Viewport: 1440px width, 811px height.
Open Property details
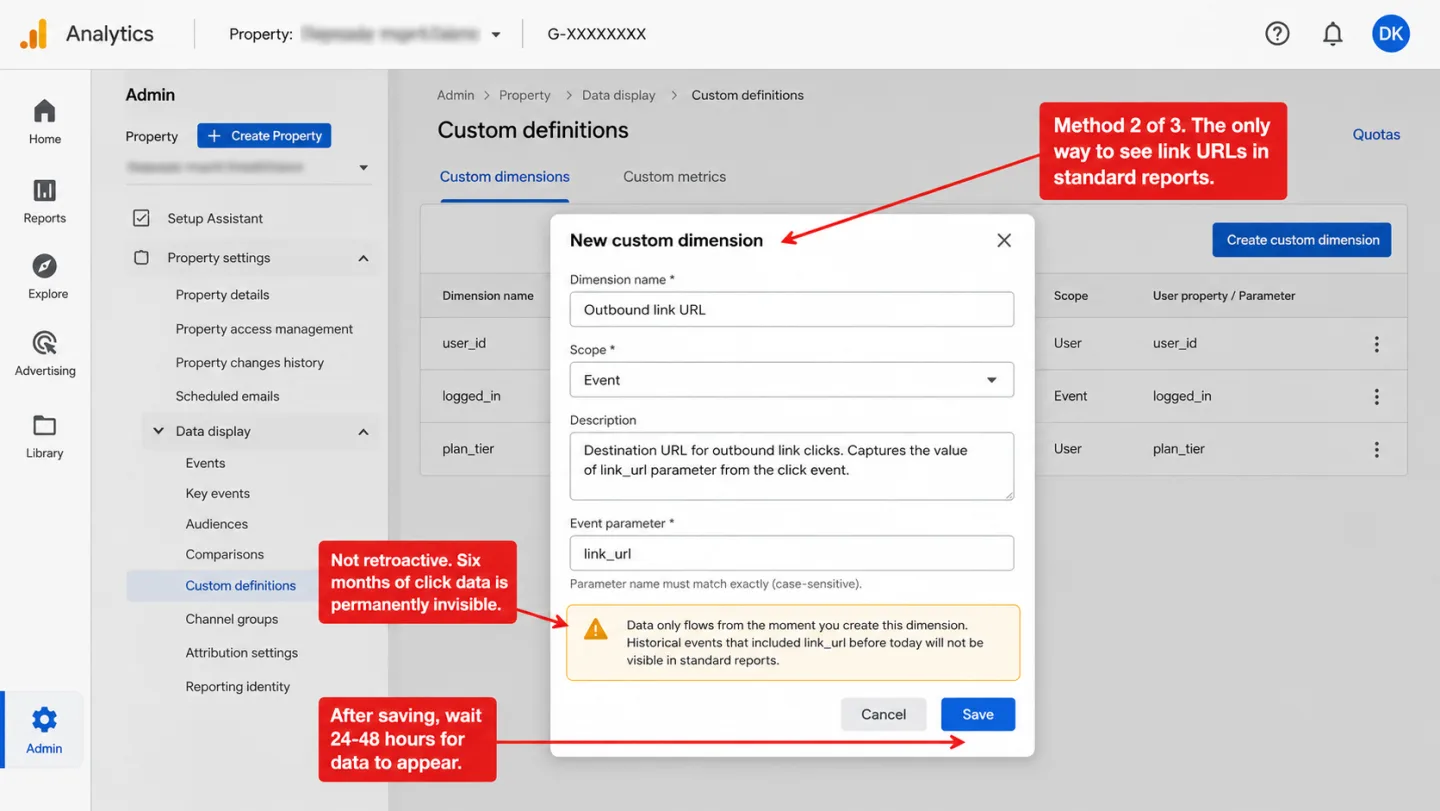tap(222, 295)
